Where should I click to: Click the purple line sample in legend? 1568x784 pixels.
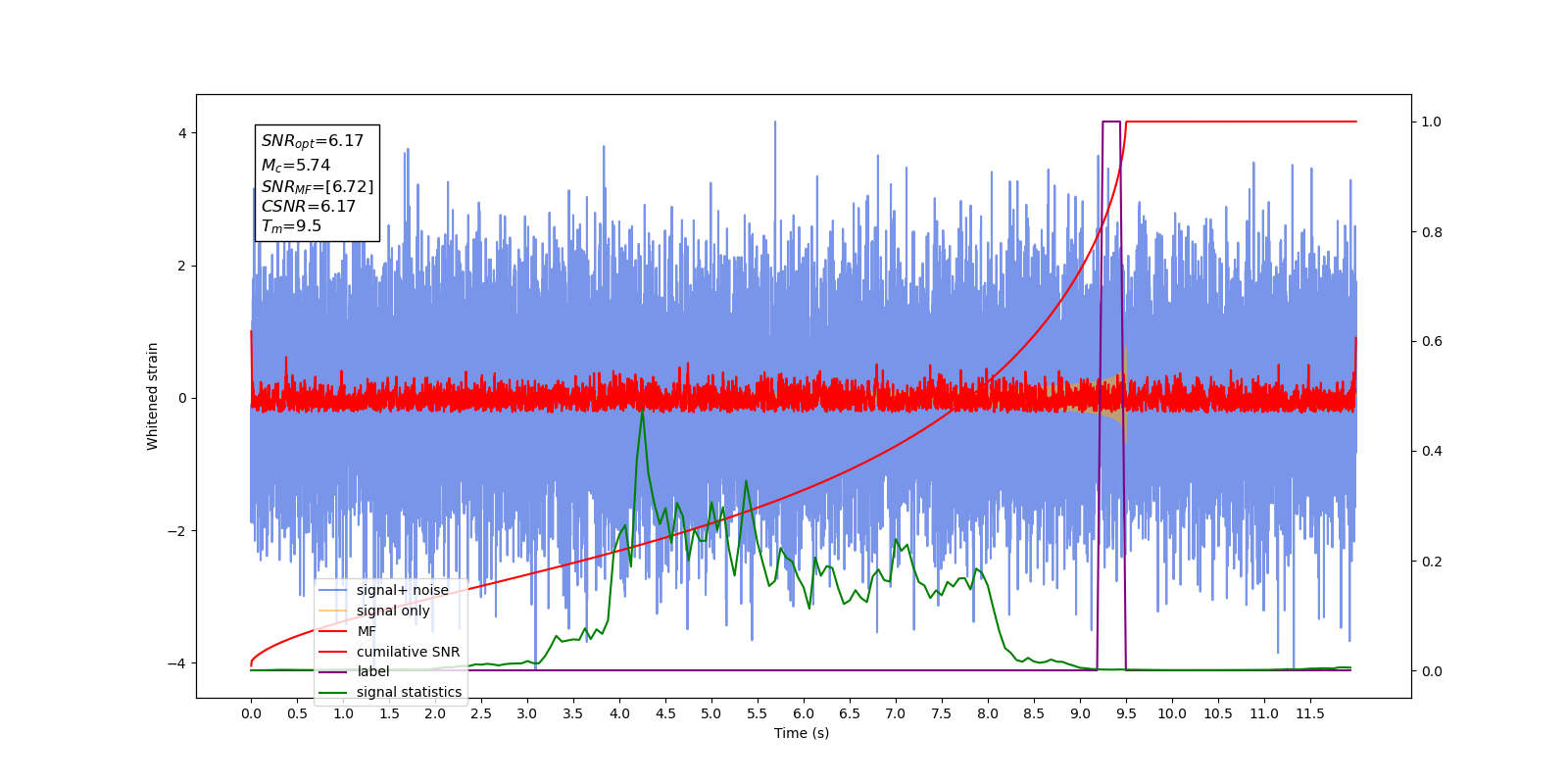tap(333, 671)
